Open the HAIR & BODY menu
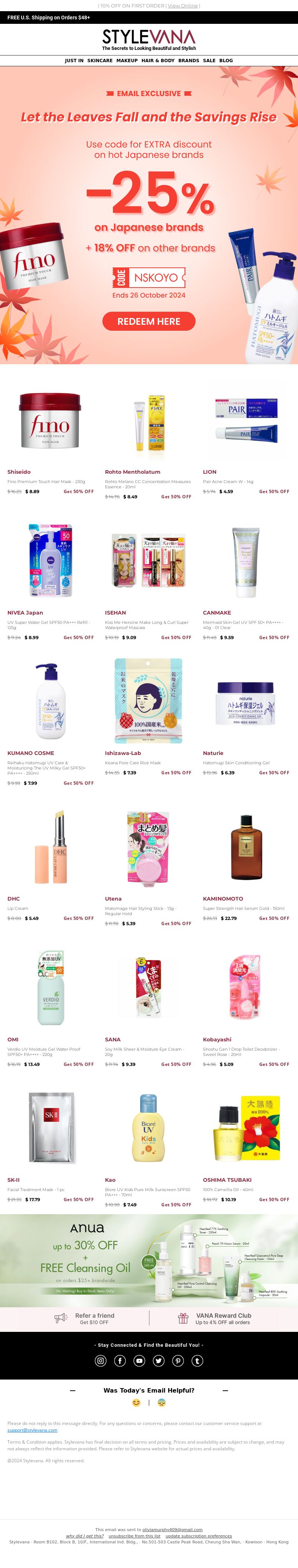The width and height of the screenshot is (298, 1568). 158,61
